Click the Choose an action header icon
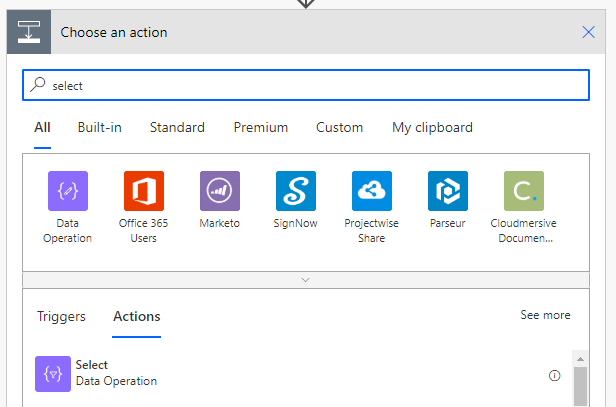Screen dimensions: 616x407 (x=29, y=32)
